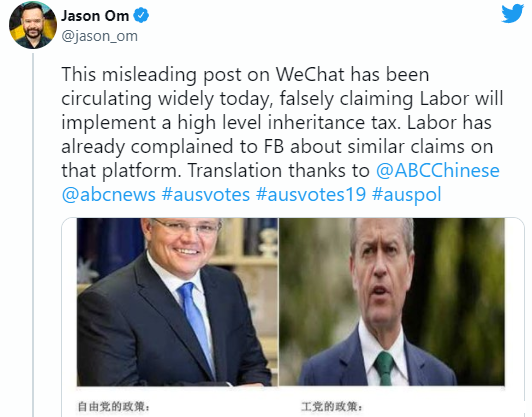Click the 自由党的政策 caption text
The width and height of the screenshot is (532, 417).
click(x=114, y=406)
